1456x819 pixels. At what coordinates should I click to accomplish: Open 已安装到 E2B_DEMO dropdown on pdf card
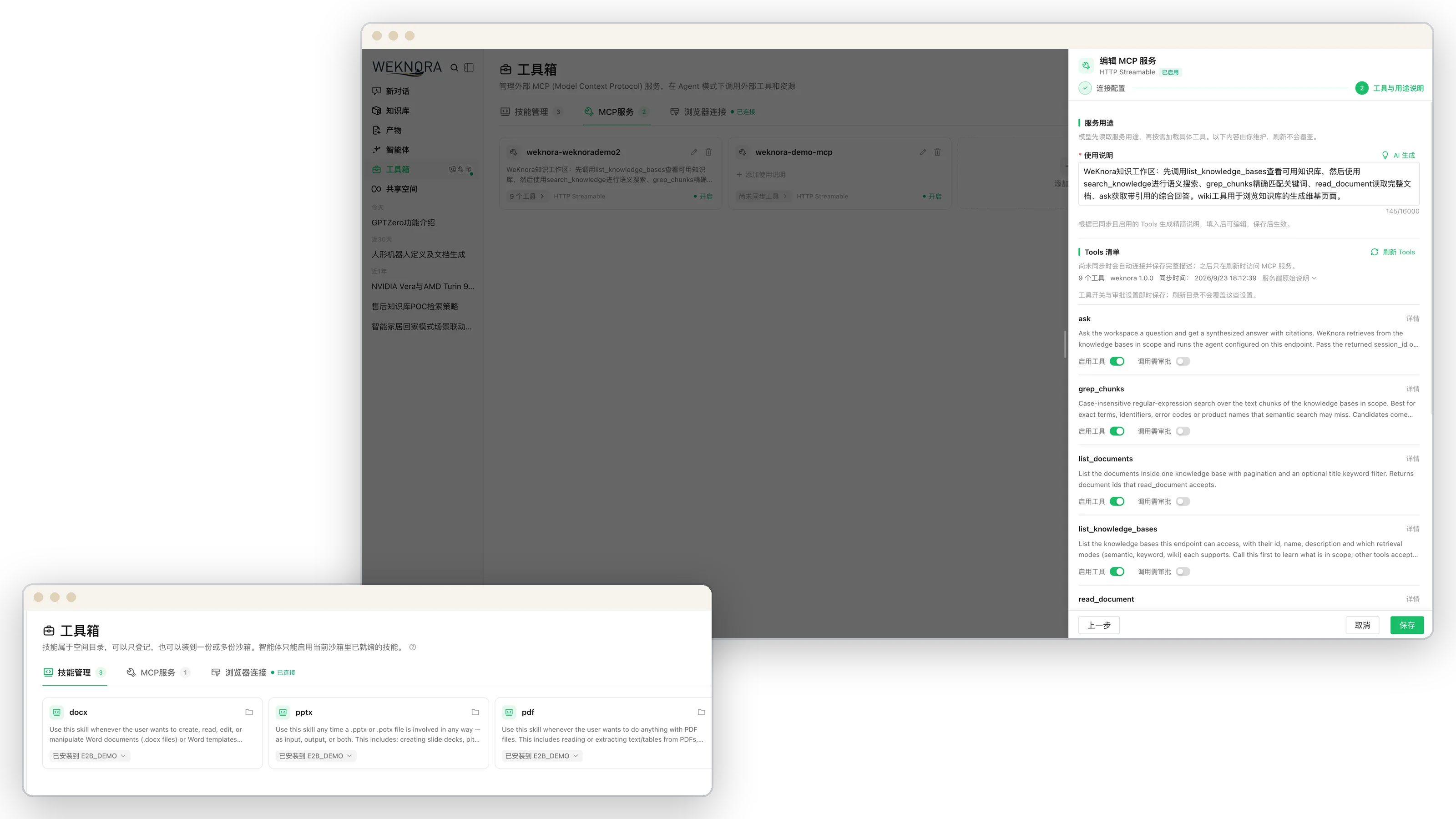541,756
